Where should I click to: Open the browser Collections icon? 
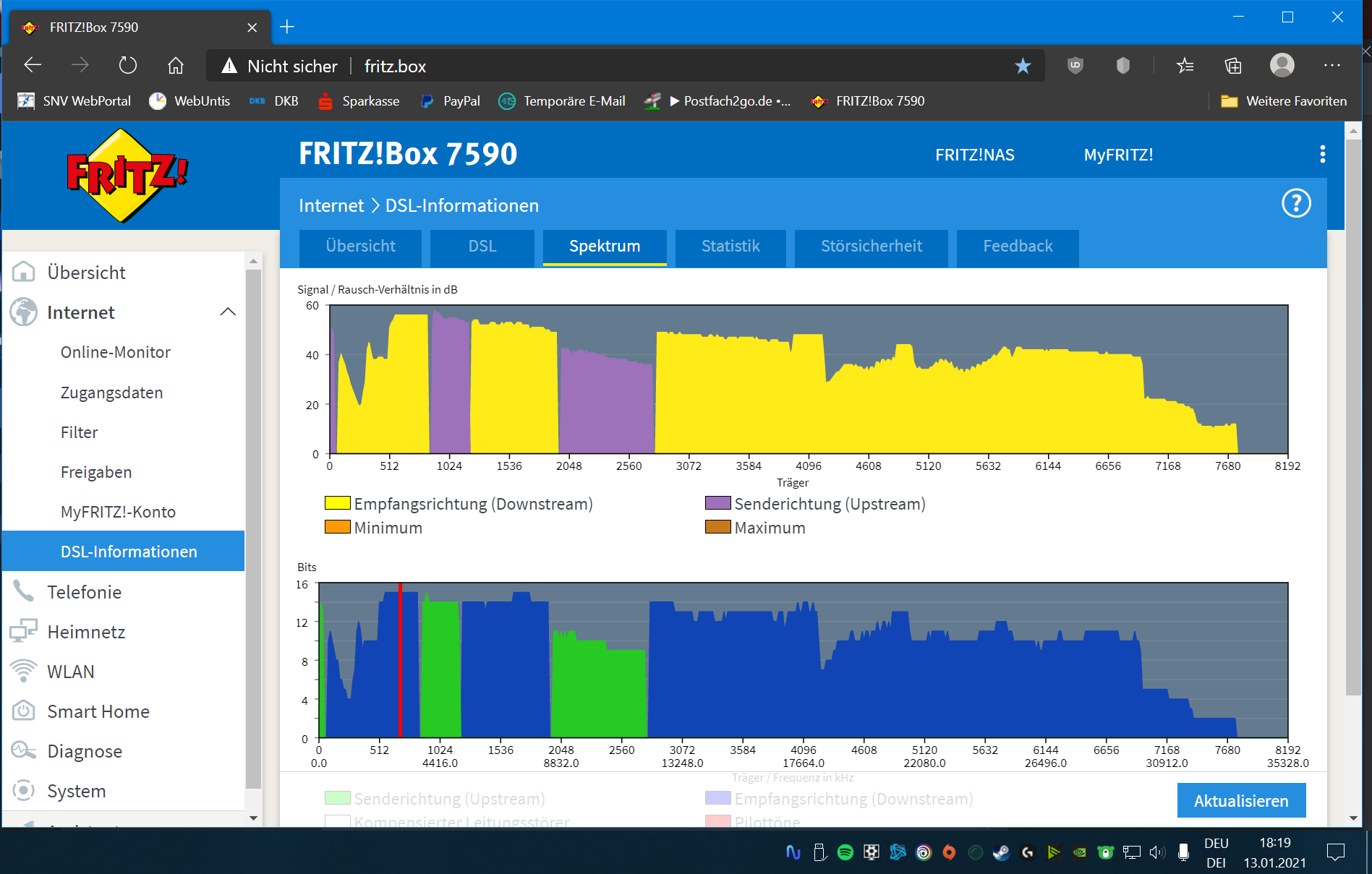1233,66
